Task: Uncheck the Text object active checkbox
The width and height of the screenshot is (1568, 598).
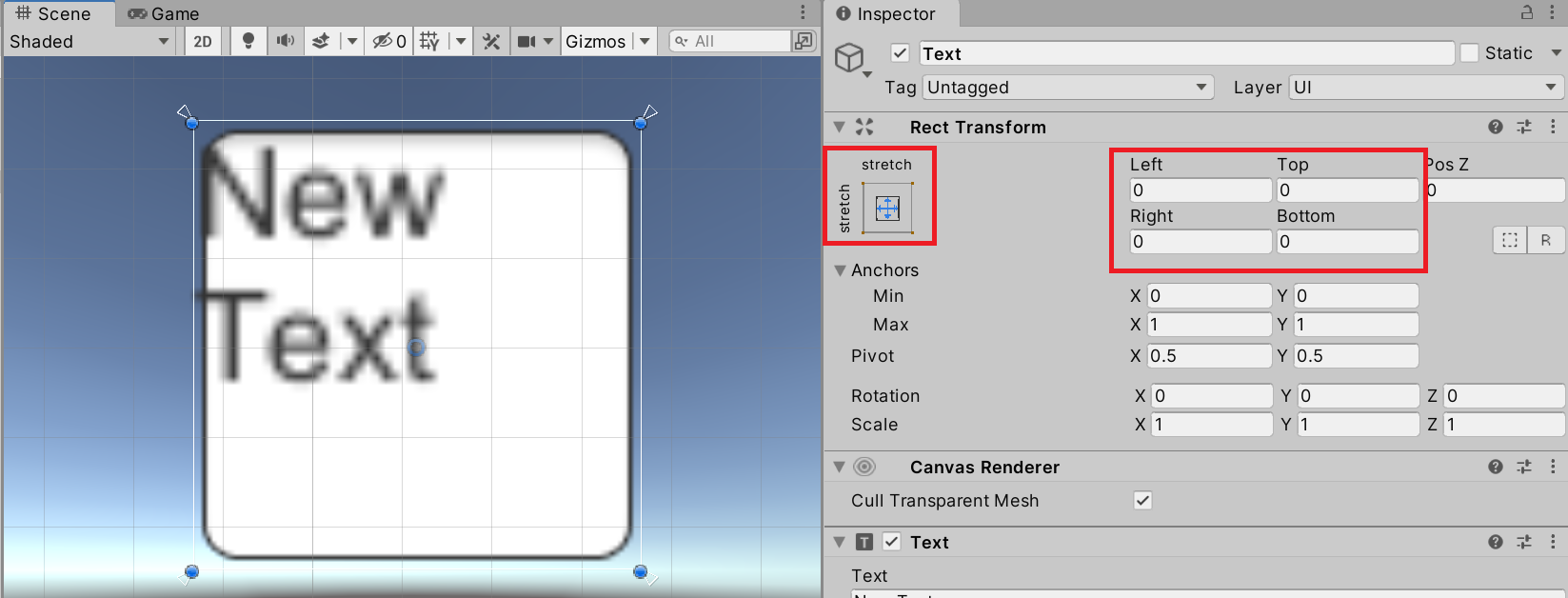Action: pyautogui.click(x=900, y=53)
